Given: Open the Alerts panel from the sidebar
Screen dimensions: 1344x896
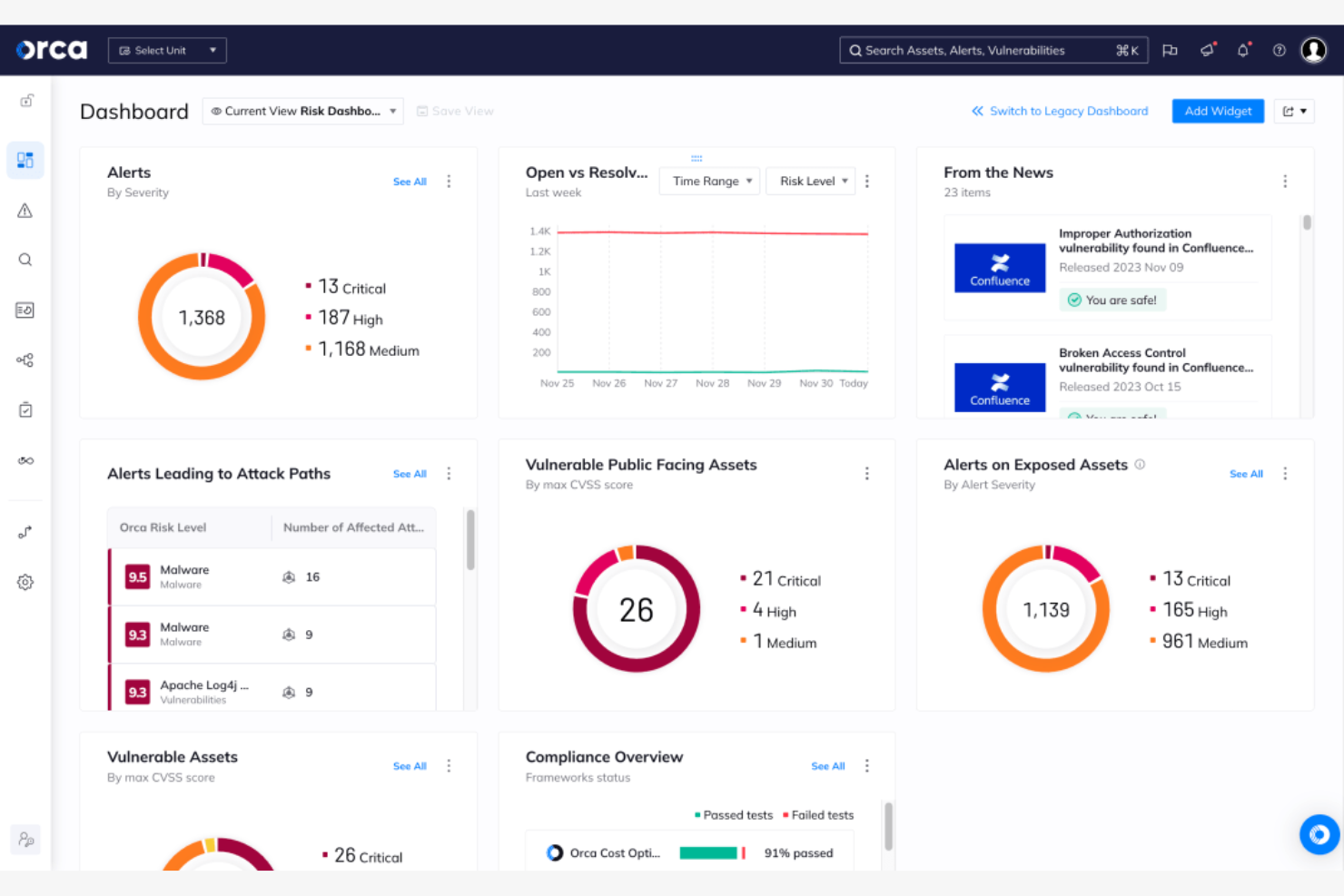Looking at the screenshot, I should point(25,210).
